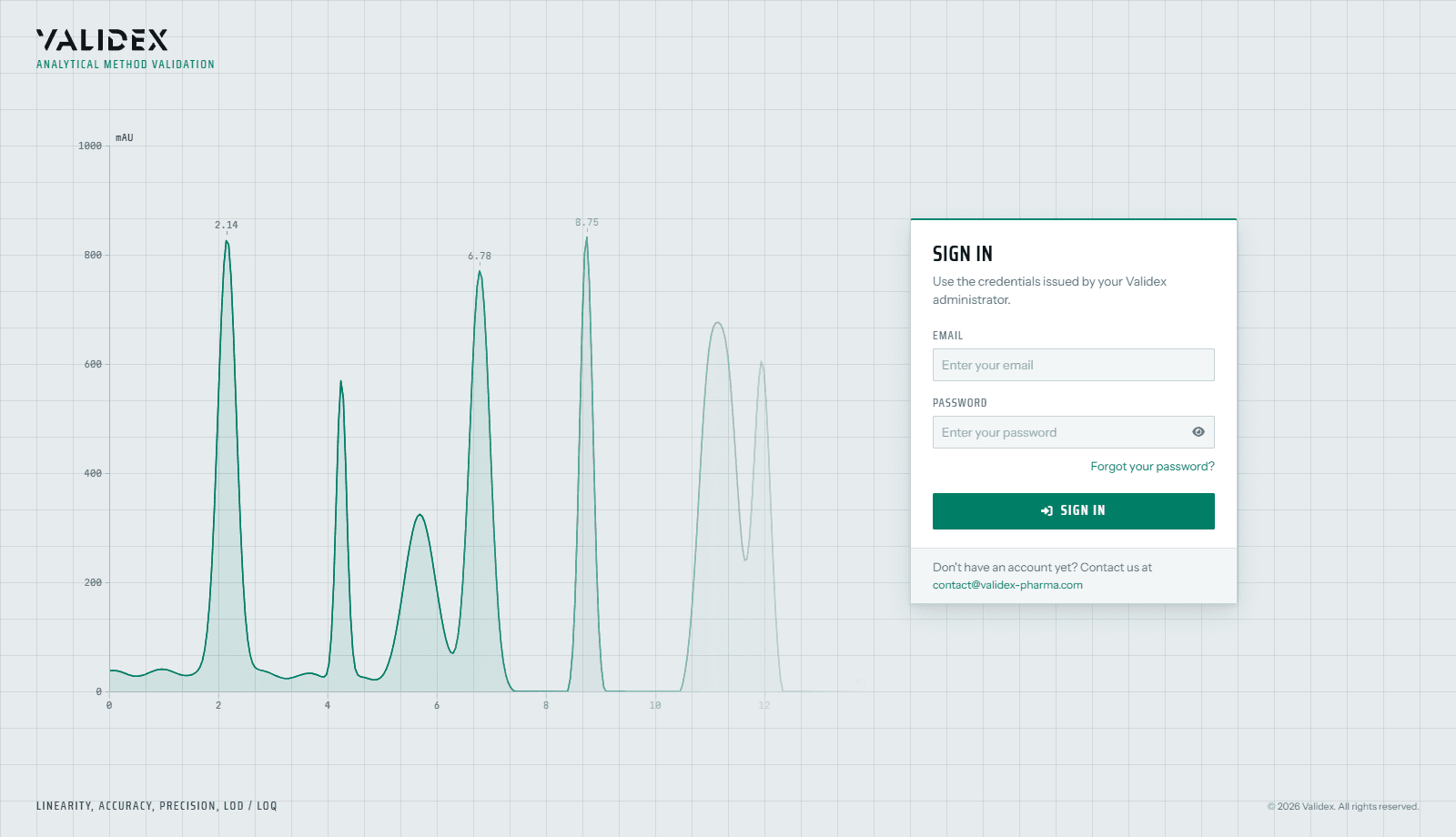
Task: Click the Password input field
Action: pos(1073,432)
